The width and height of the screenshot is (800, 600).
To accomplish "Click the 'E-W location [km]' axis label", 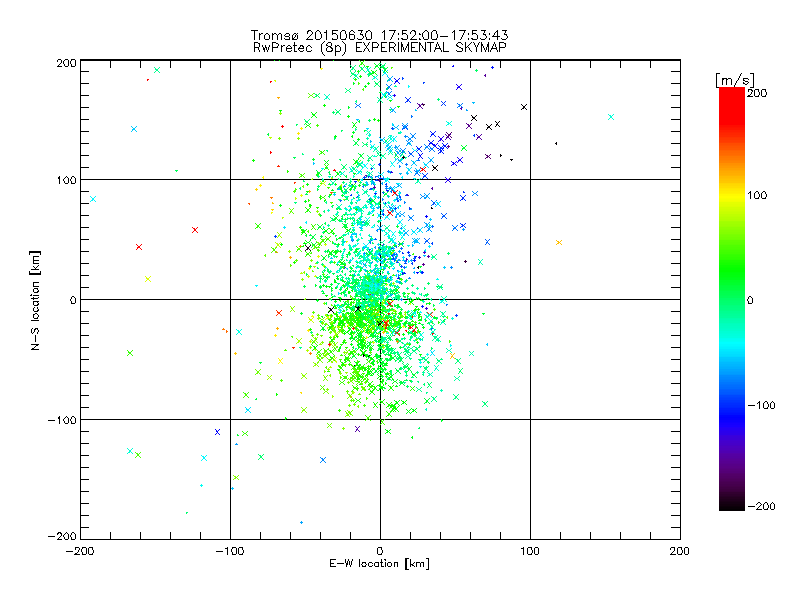I will 379,564.
